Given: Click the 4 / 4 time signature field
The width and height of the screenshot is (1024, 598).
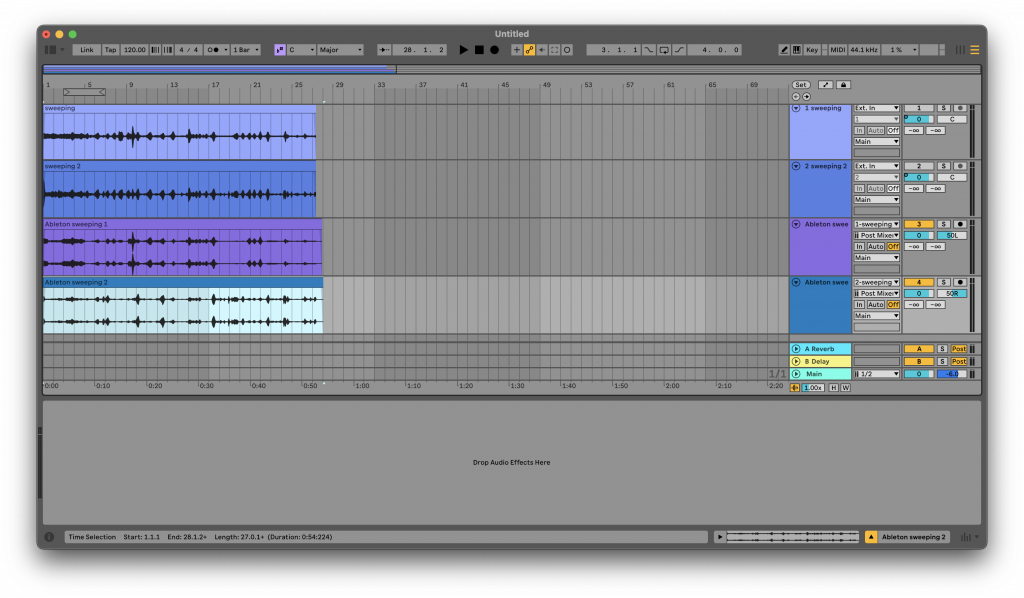Looking at the screenshot, I should click(x=189, y=50).
